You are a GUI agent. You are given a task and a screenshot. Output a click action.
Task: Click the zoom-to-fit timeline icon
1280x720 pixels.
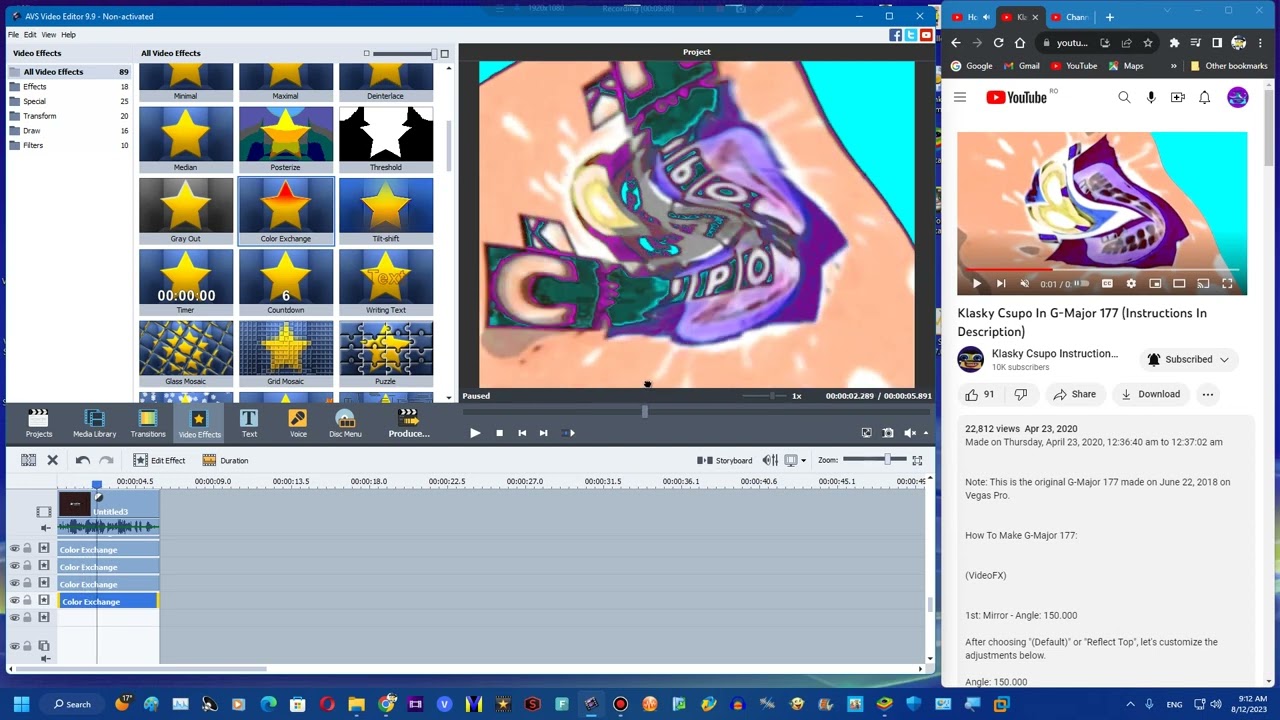(917, 460)
